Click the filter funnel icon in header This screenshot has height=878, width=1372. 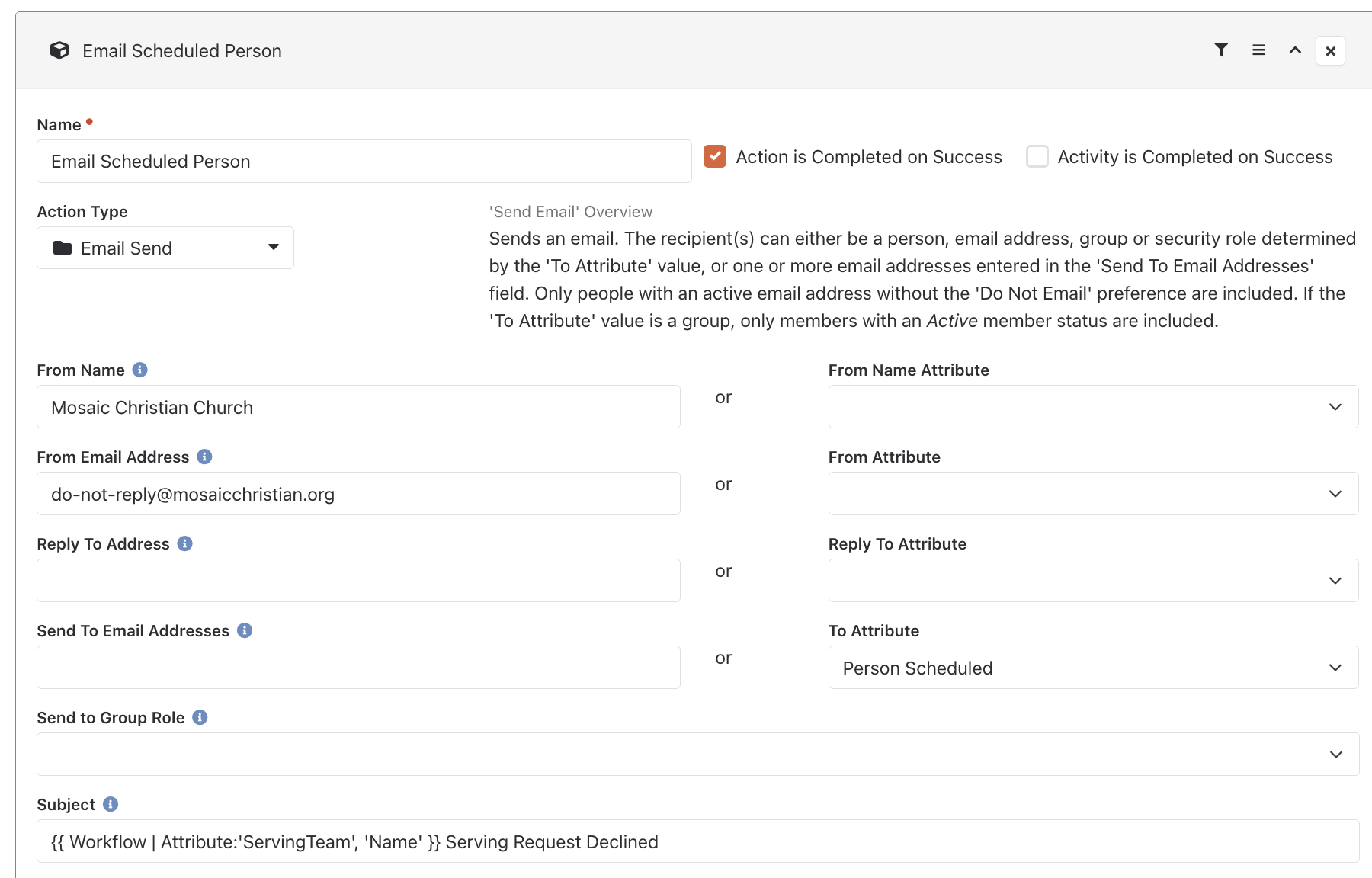click(1221, 50)
